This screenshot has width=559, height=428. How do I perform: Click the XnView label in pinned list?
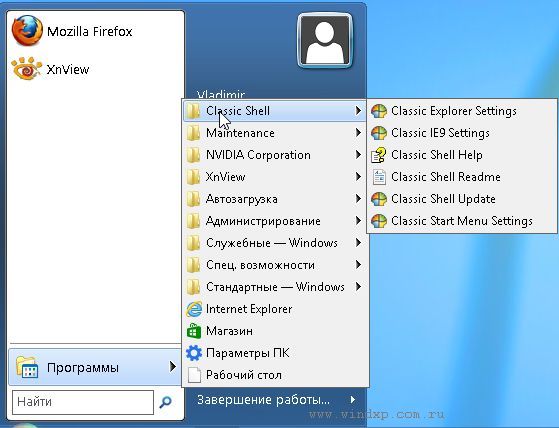(68, 69)
